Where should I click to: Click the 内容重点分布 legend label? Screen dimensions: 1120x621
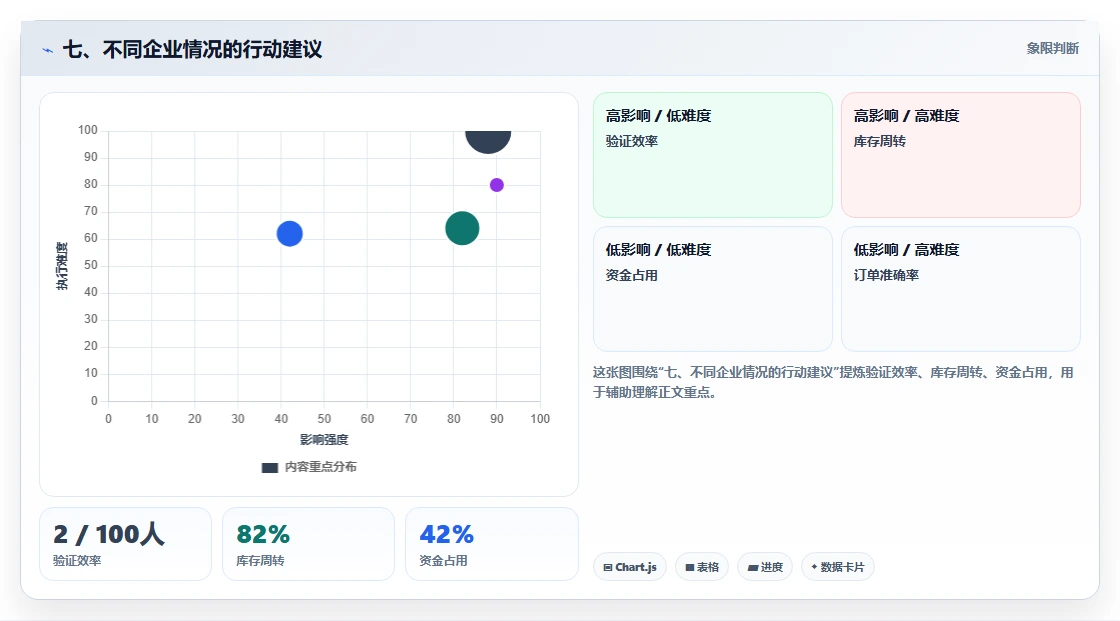320,467
